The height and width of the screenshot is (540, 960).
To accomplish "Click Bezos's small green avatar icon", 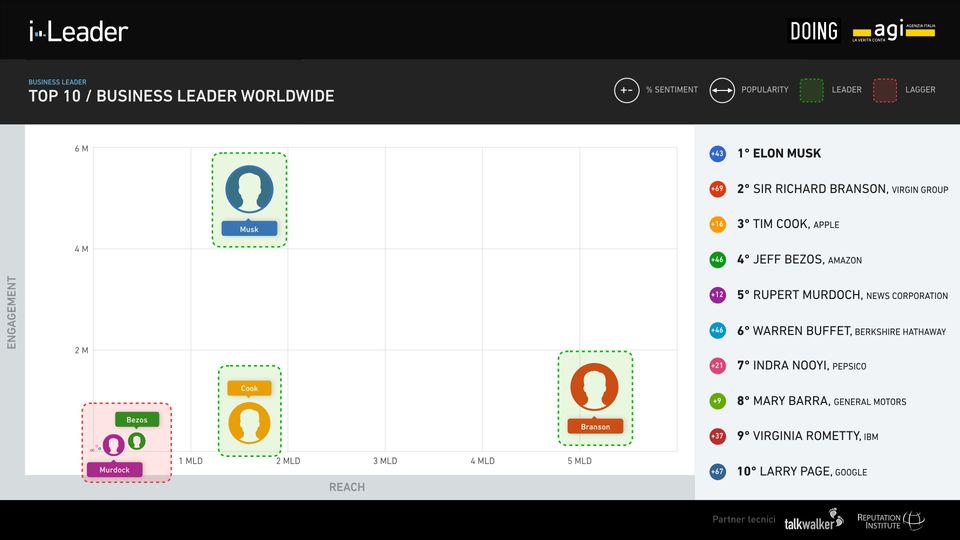I will coord(136,440).
